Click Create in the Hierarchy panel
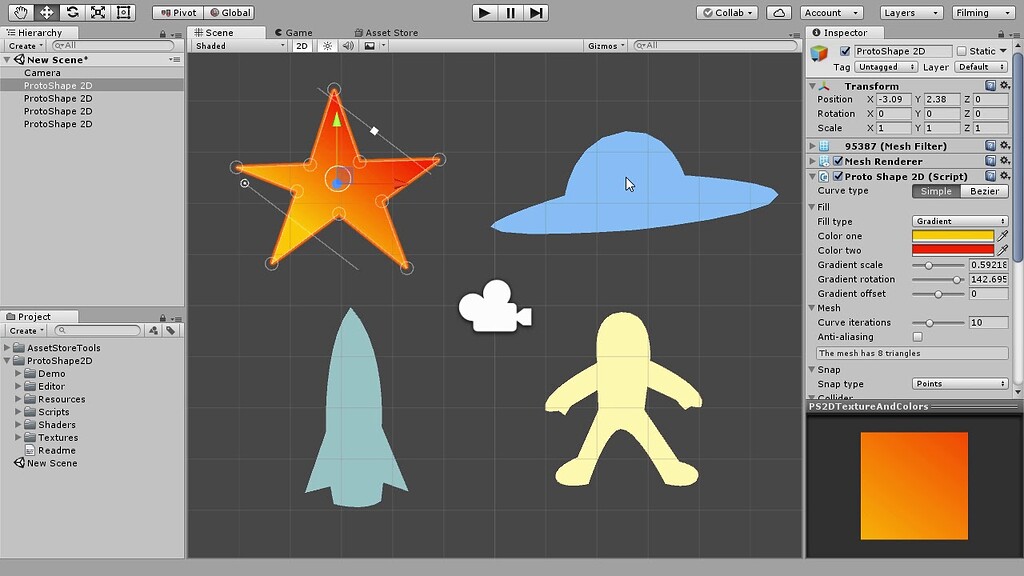Screen dimensions: 1024x576 pos(22,45)
